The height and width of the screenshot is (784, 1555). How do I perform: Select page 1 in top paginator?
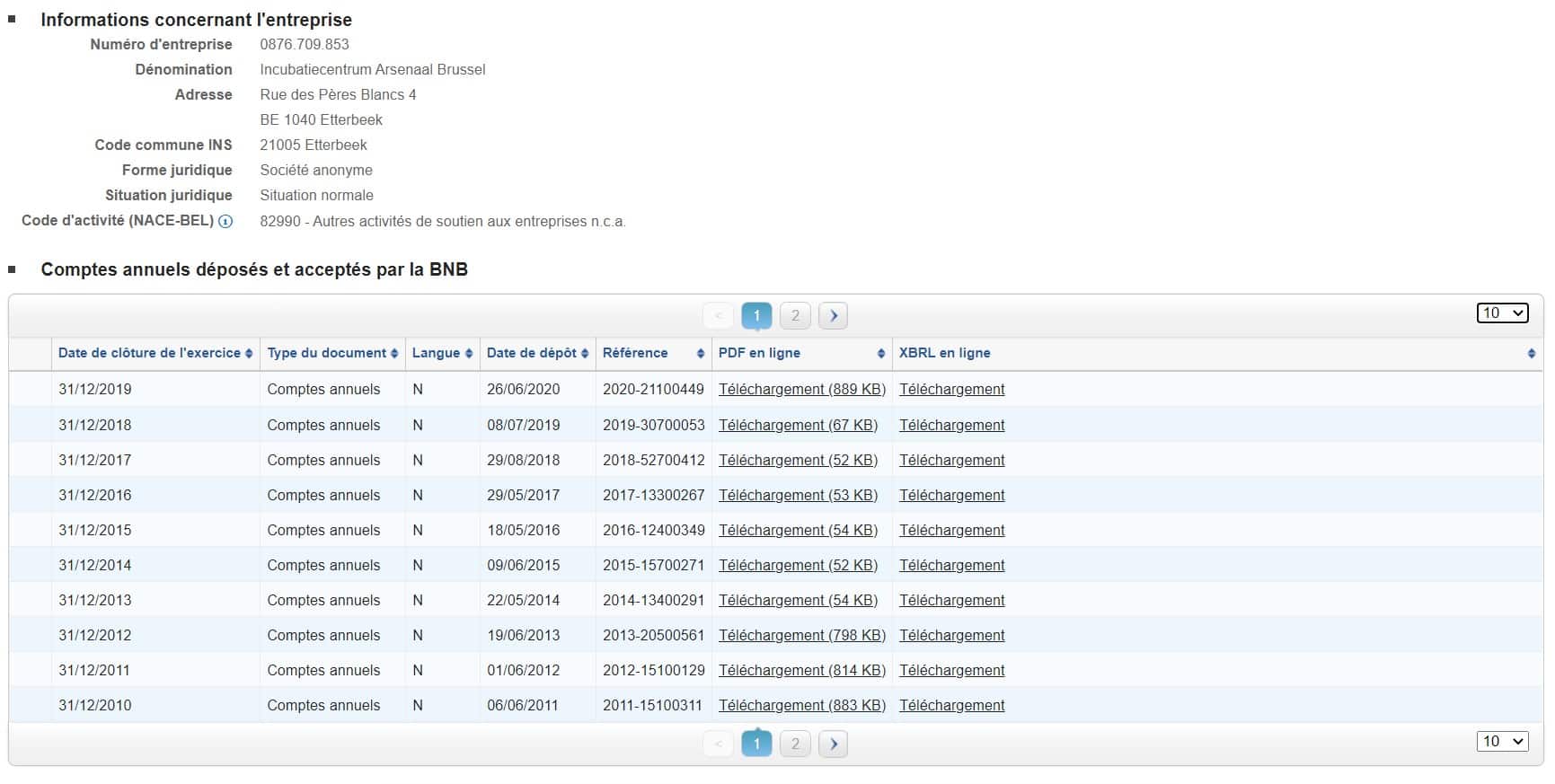tap(756, 316)
